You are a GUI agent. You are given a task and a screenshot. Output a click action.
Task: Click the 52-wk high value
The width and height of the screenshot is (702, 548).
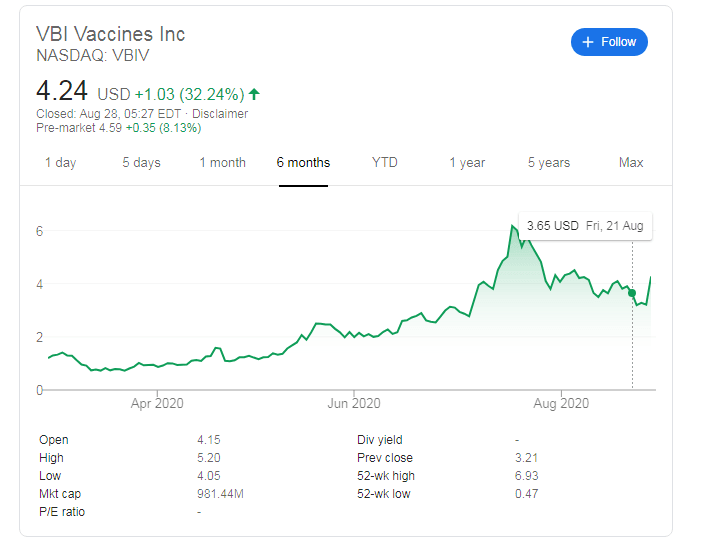pos(524,476)
